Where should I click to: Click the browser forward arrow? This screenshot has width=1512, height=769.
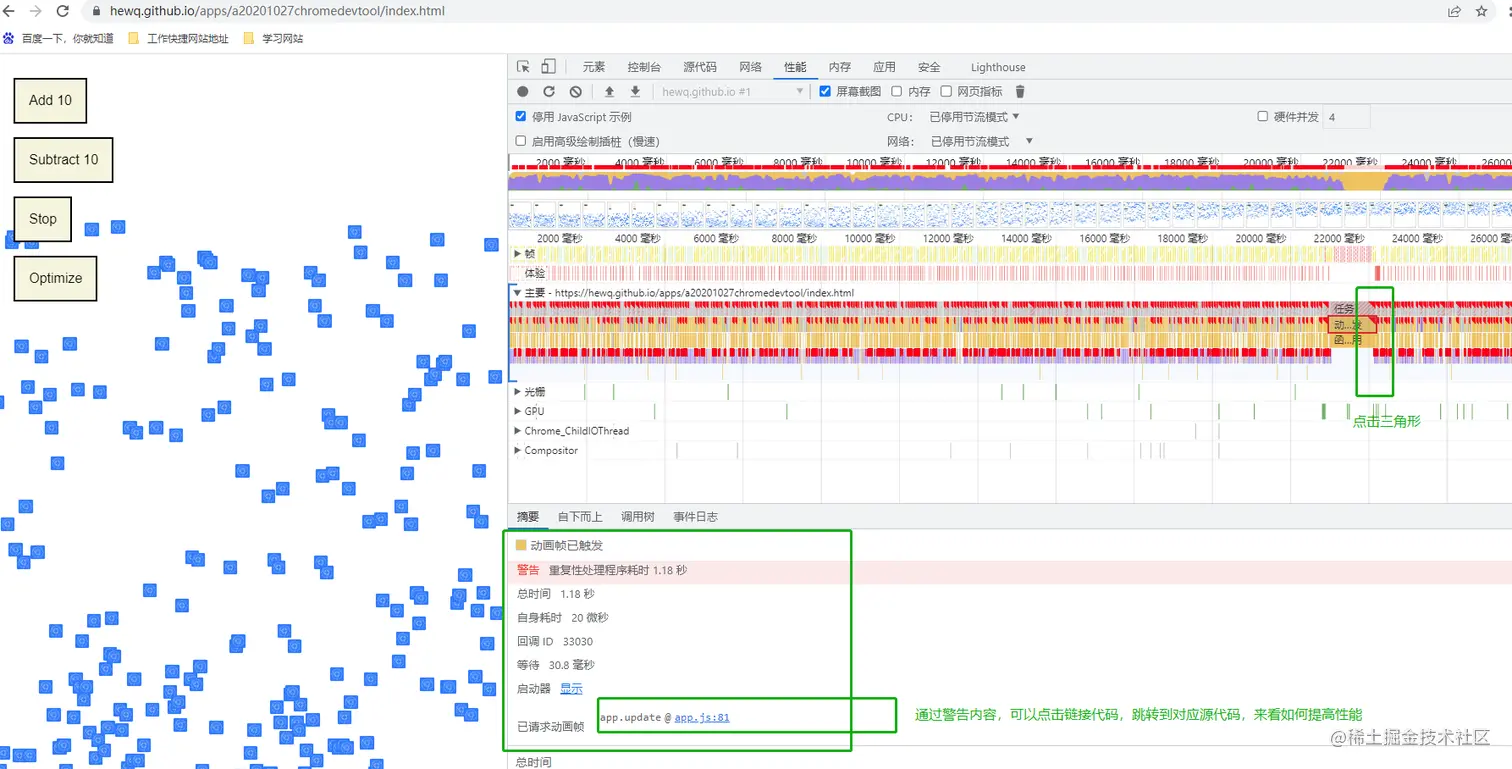[x=37, y=11]
